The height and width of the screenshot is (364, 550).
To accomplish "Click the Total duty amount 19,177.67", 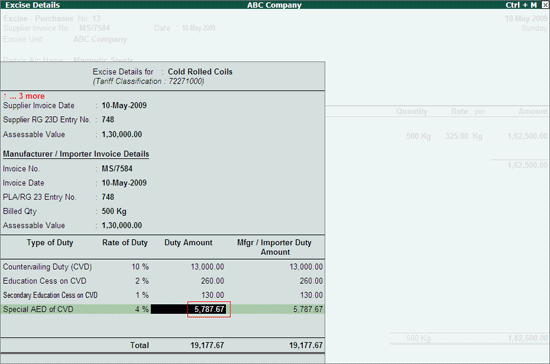I will pyautogui.click(x=207, y=345).
